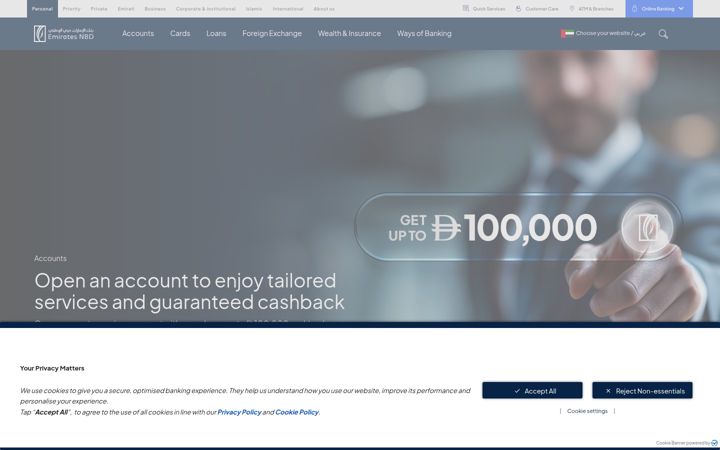
Task: Switch to the Islamic tab
Action: click(x=253, y=9)
